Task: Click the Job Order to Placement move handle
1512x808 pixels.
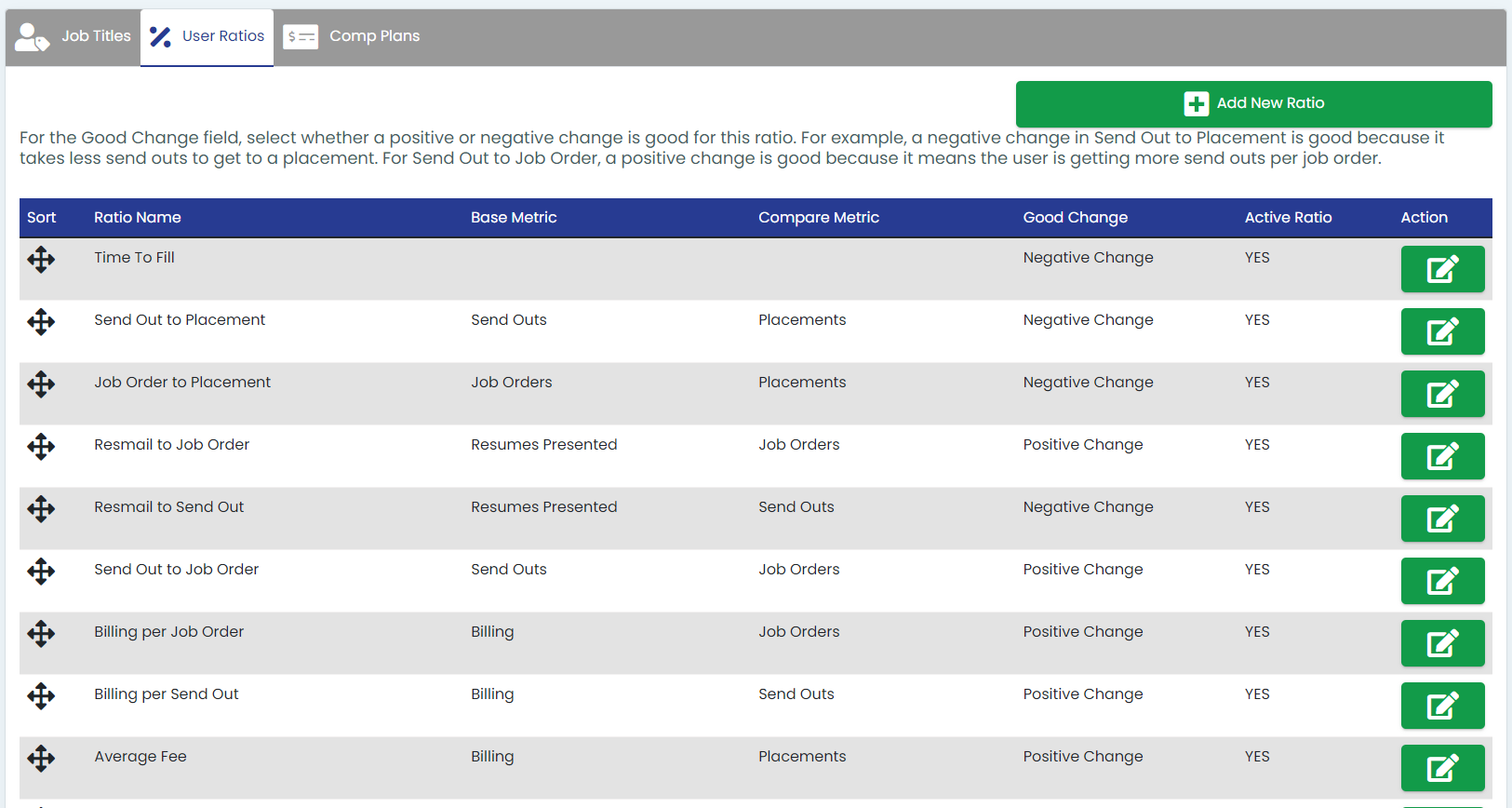Action: tap(41, 384)
